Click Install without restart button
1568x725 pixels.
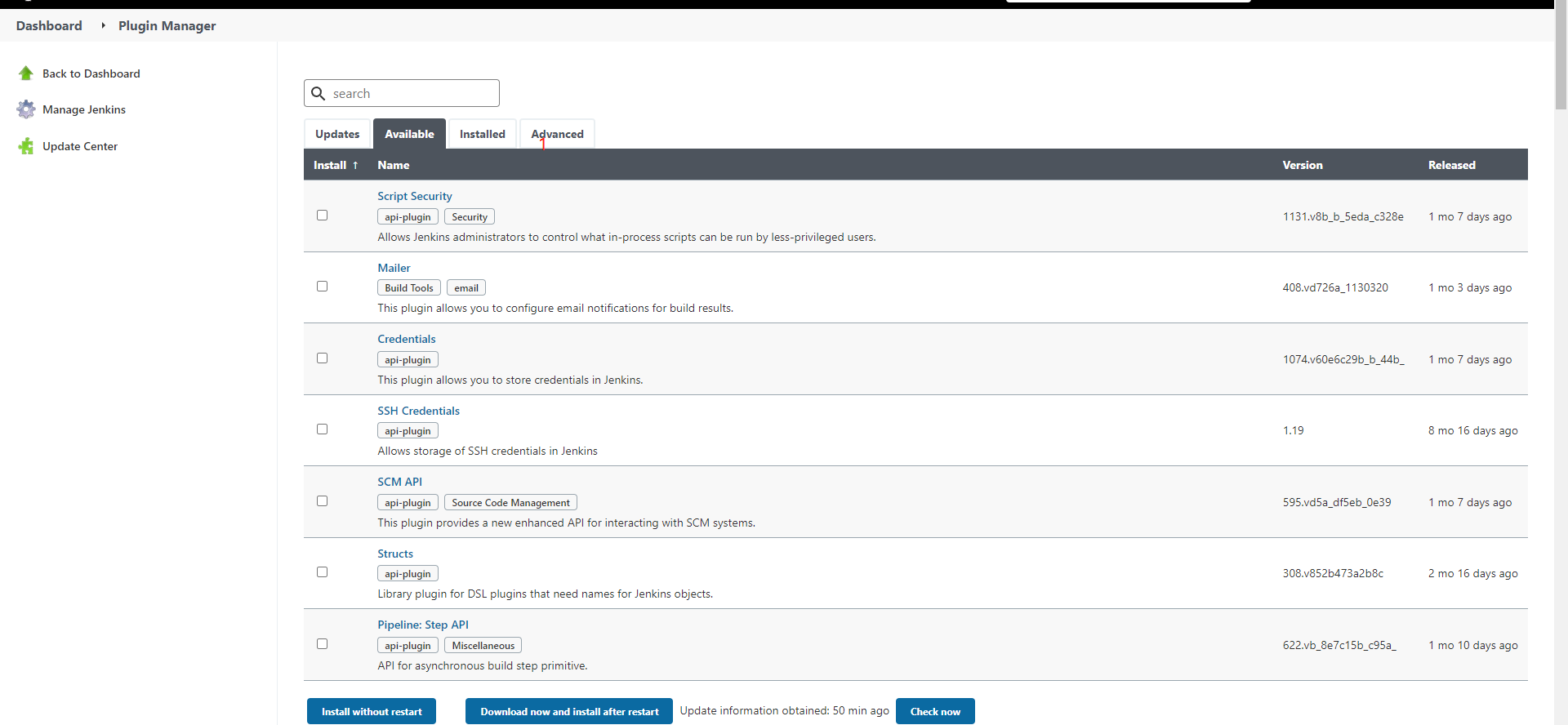(372, 711)
